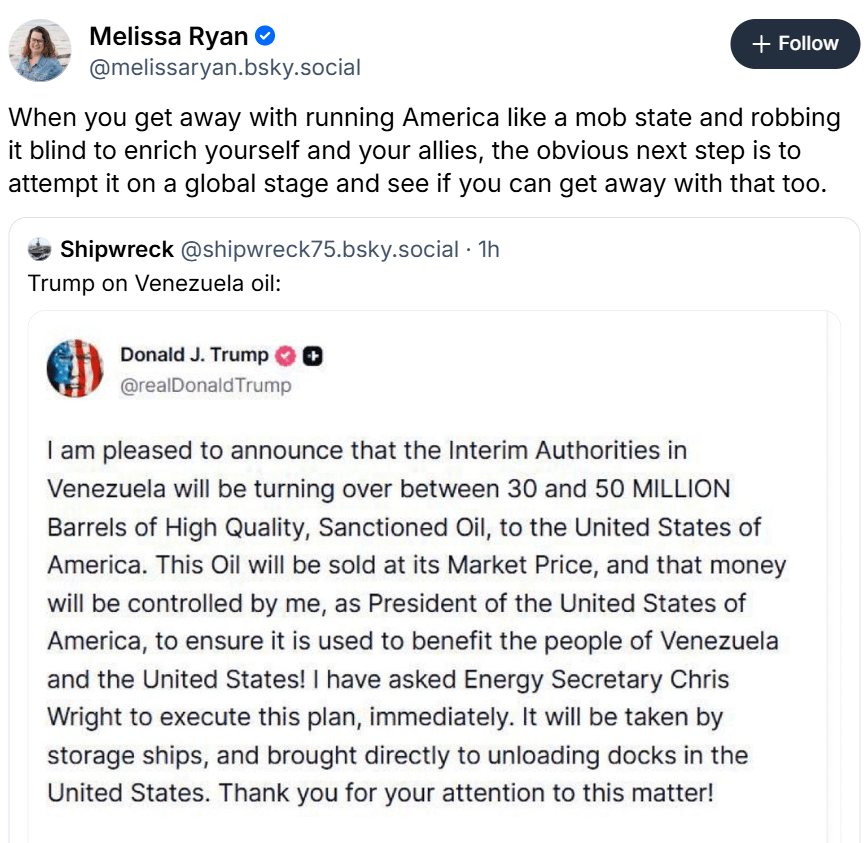
Task: Click the @realDonaldTrump handle
Action: click(206, 385)
